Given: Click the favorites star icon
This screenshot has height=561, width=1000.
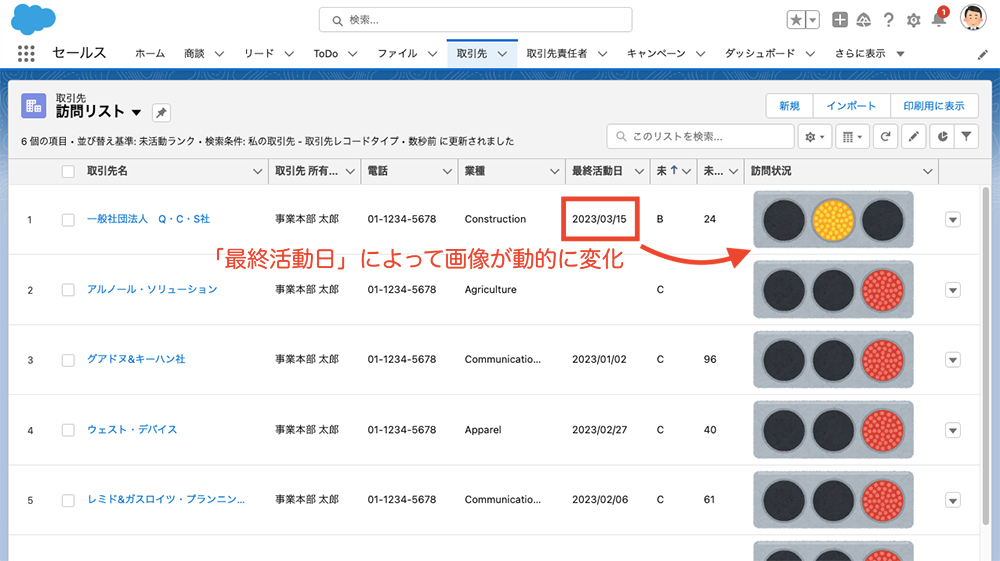Looking at the screenshot, I should coord(796,20).
